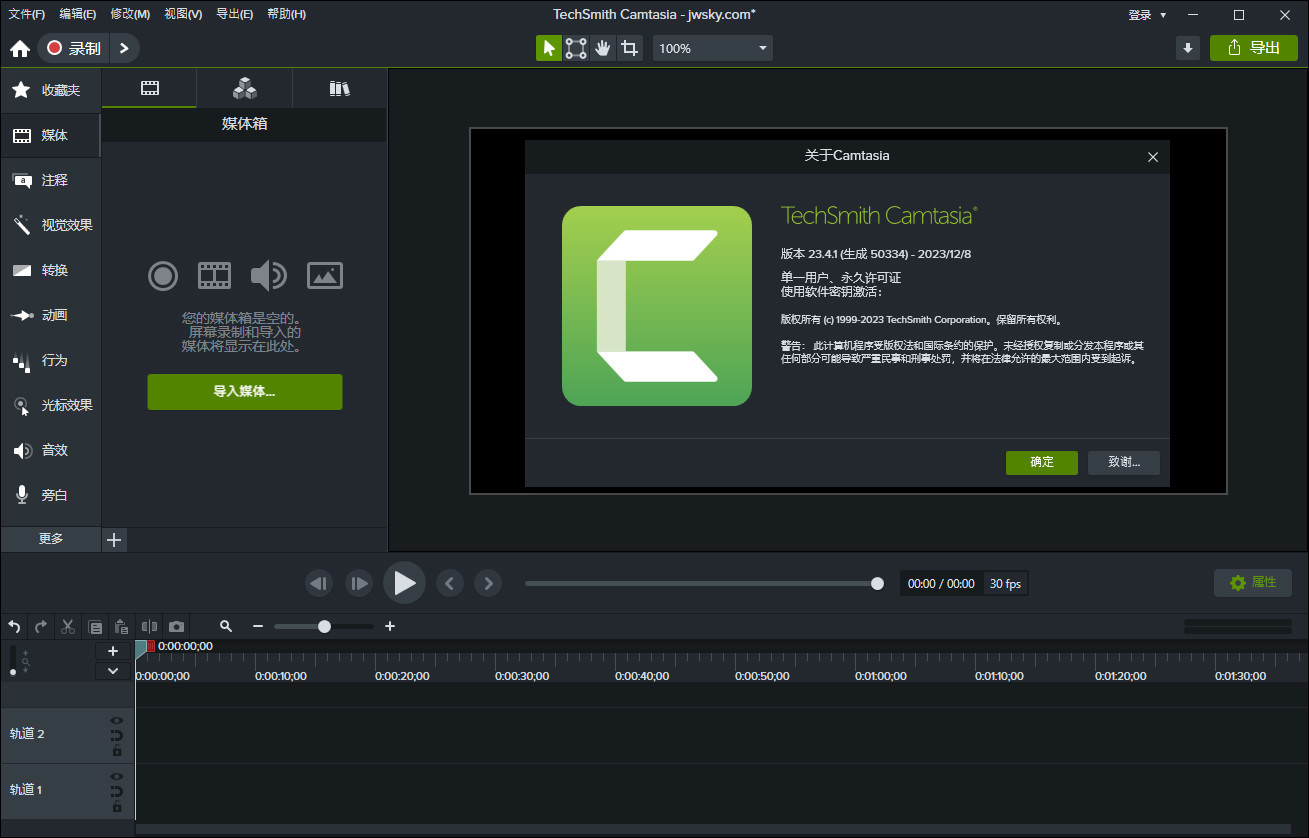Open the 文件(F) menu
This screenshot has height=838, width=1309.
pyautogui.click(x=27, y=14)
